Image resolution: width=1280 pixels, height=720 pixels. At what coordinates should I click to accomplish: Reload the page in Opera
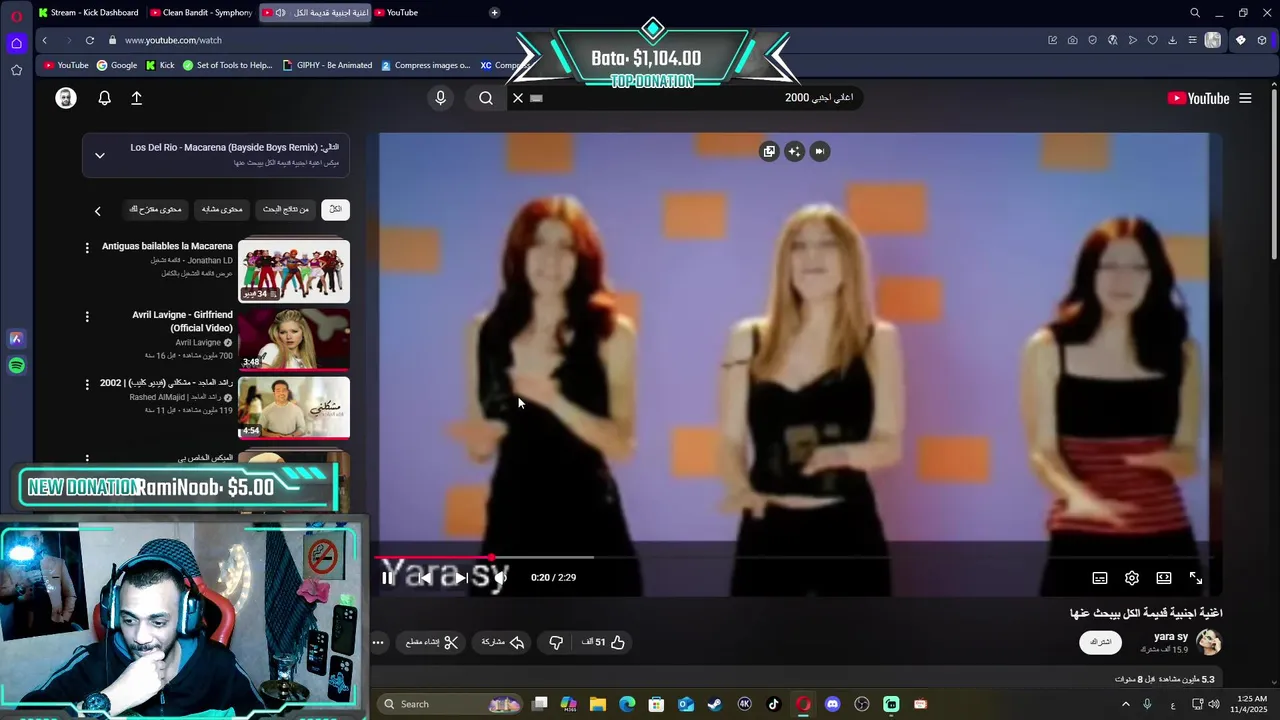(90, 40)
